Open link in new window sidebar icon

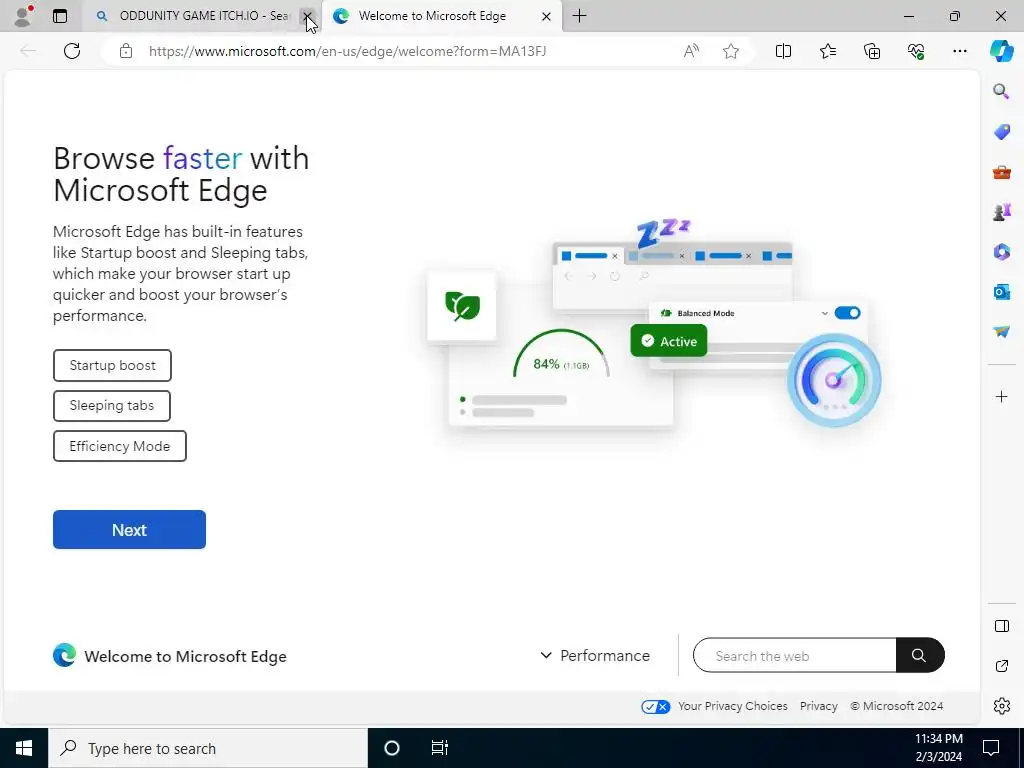pyautogui.click(x=1001, y=666)
